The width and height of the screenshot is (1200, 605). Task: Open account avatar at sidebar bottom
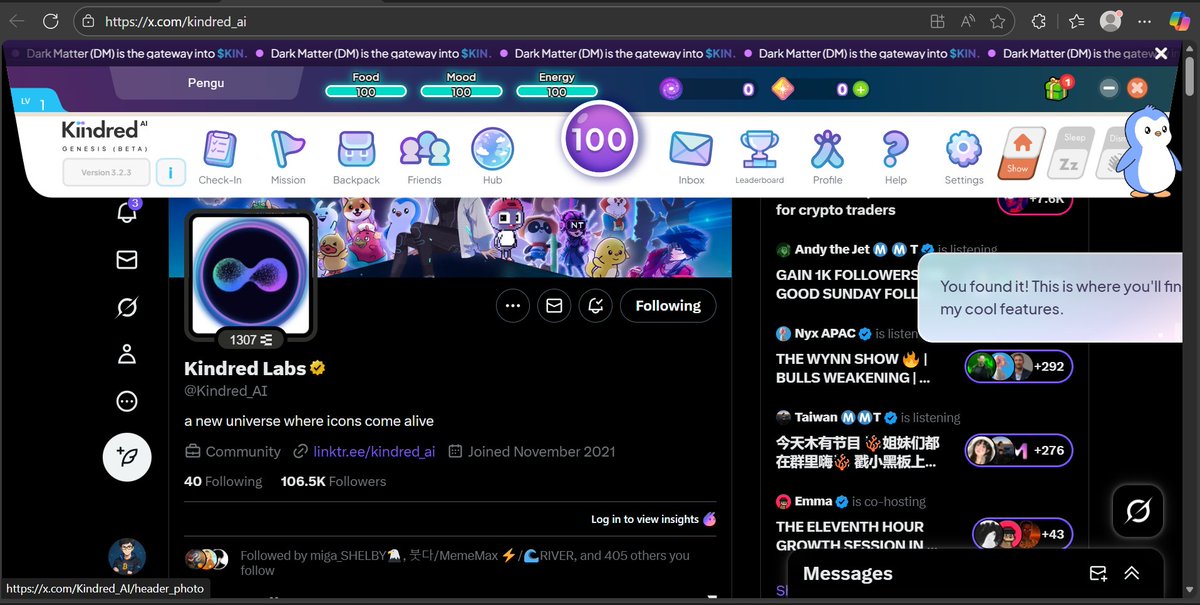[x=127, y=557]
